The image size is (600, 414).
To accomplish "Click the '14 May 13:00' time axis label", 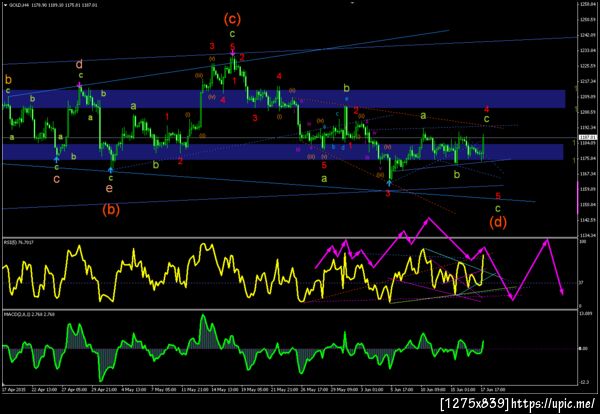I will 224,390.
